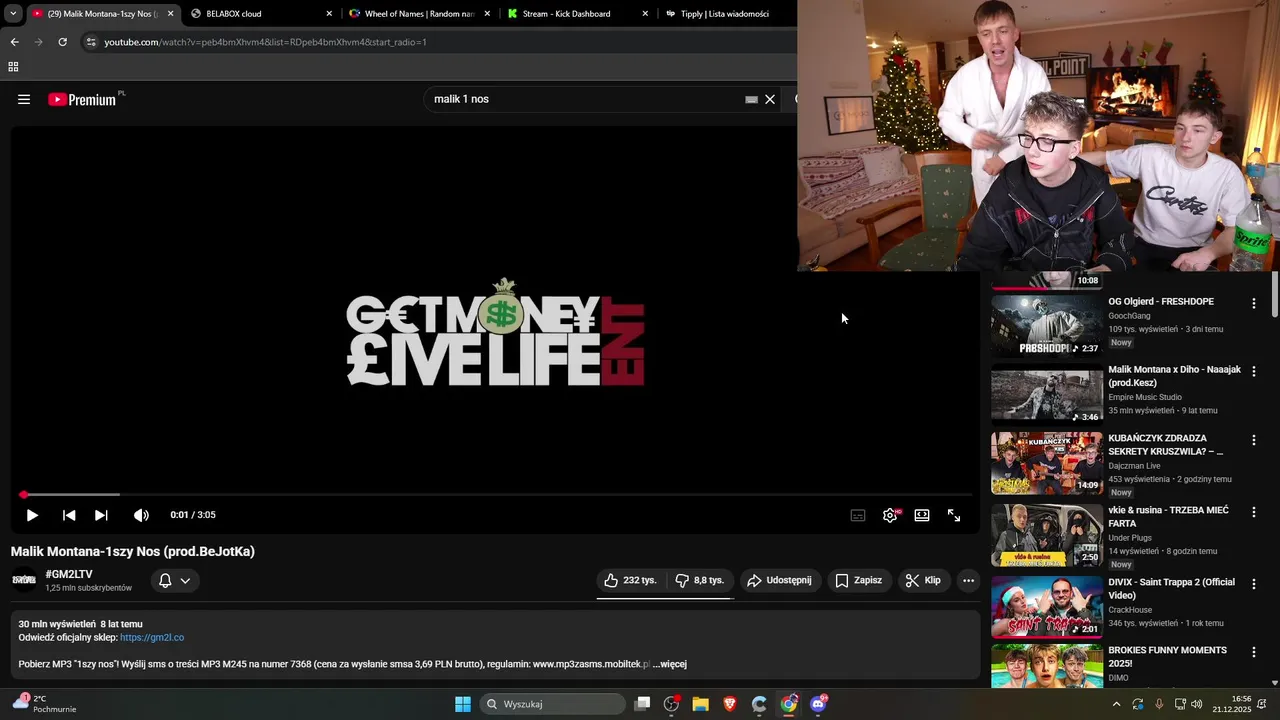Click Zapisz to save video
Viewport: 1280px width, 720px height.
(858, 580)
